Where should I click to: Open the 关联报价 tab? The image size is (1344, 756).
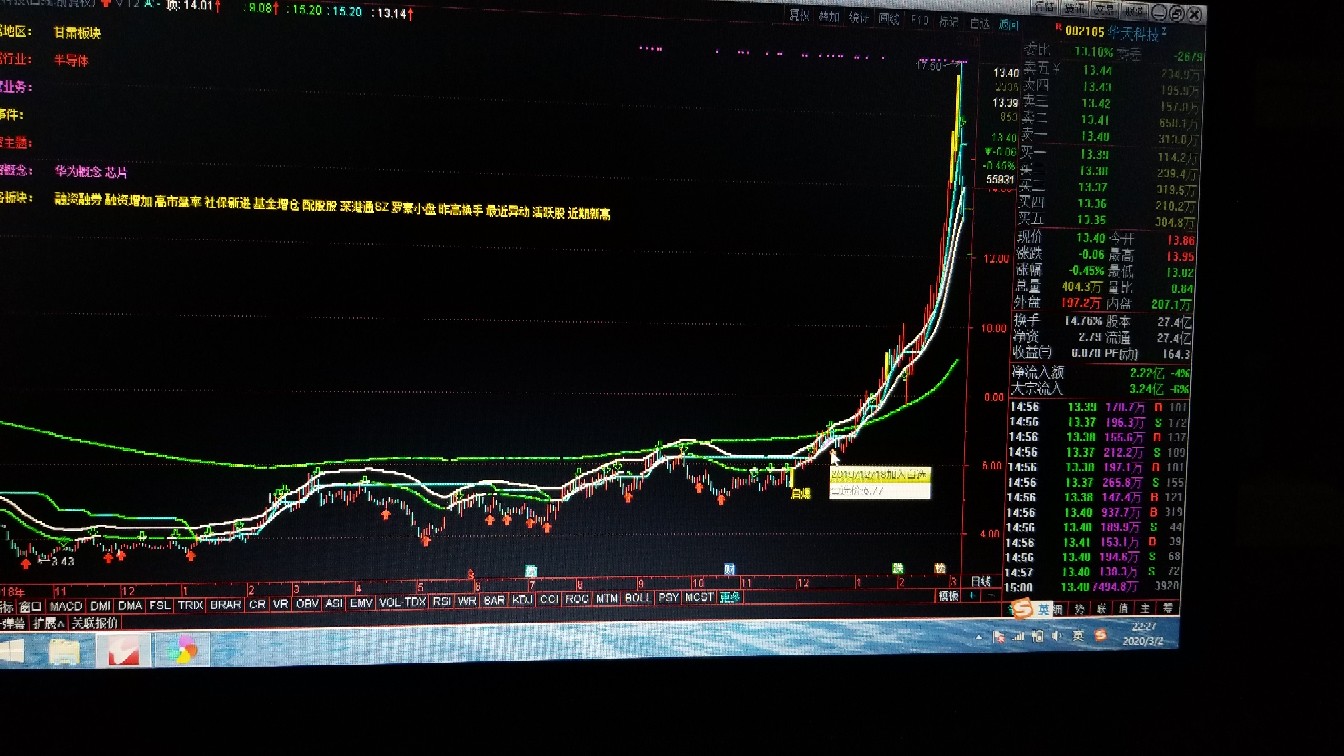coord(94,622)
